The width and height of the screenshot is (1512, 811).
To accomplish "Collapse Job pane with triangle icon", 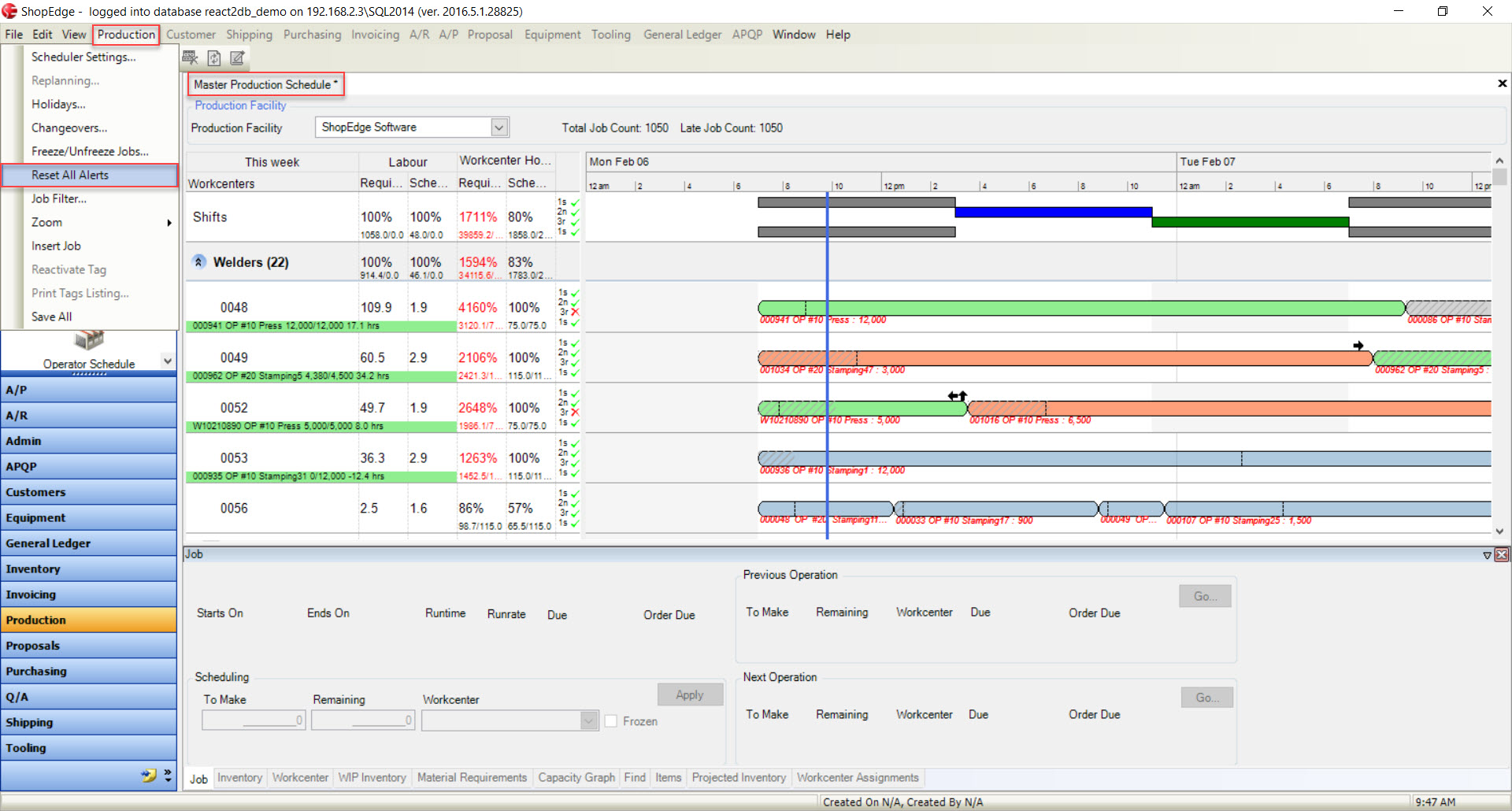I will tap(1487, 555).
